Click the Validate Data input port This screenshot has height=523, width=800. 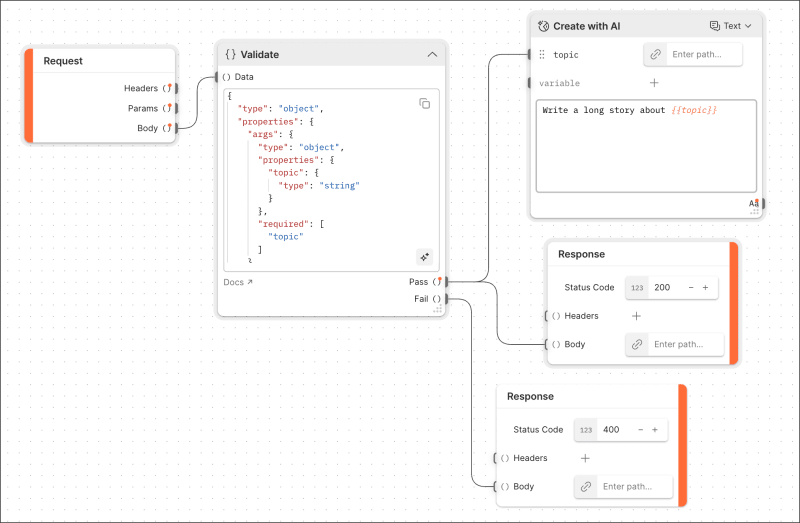pyautogui.click(x=217, y=77)
